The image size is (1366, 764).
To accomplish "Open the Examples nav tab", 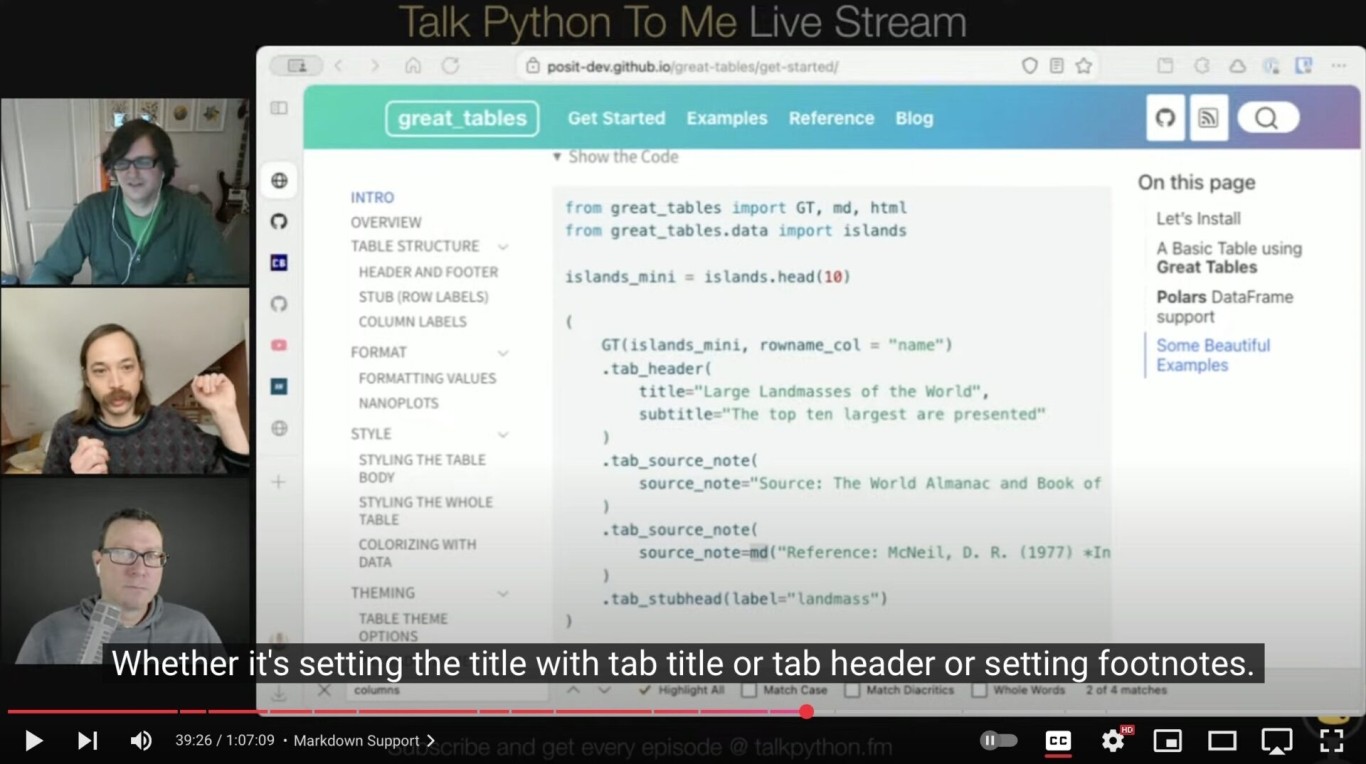I will pyautogui.click(x=727, y=118).
